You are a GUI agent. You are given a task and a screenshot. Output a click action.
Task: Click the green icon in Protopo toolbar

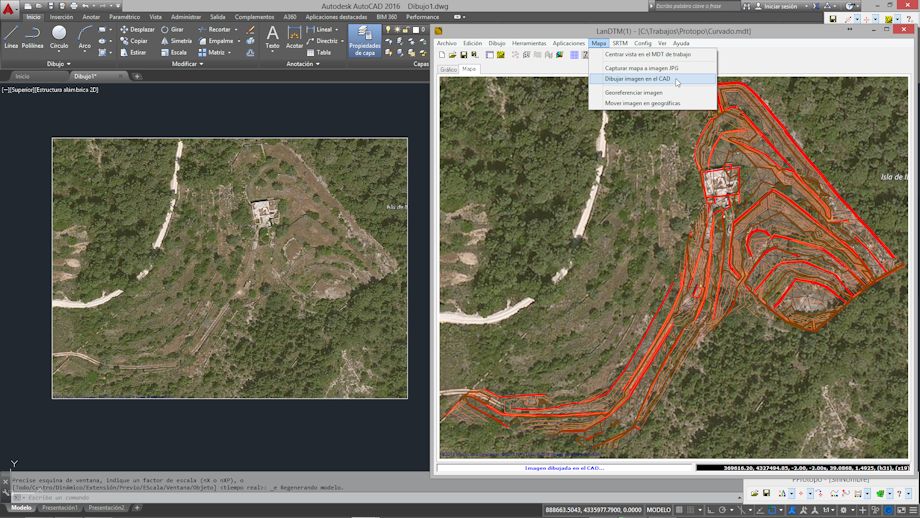pyautogui.click(x=880, y=493)
